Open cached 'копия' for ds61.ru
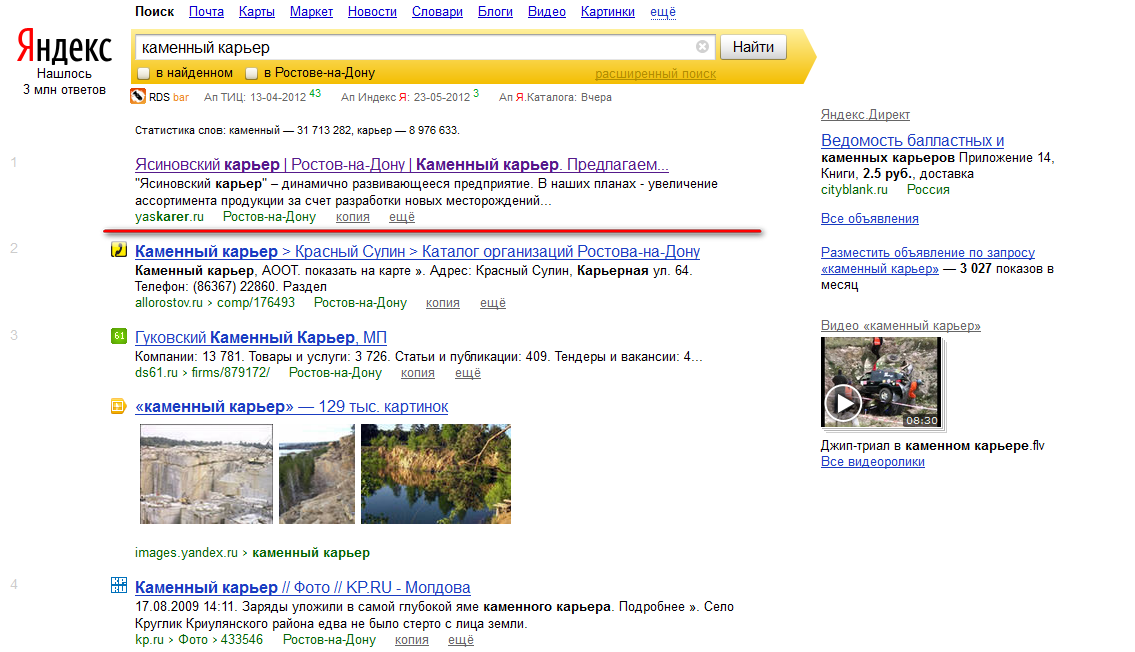 [x=418, y=373]
